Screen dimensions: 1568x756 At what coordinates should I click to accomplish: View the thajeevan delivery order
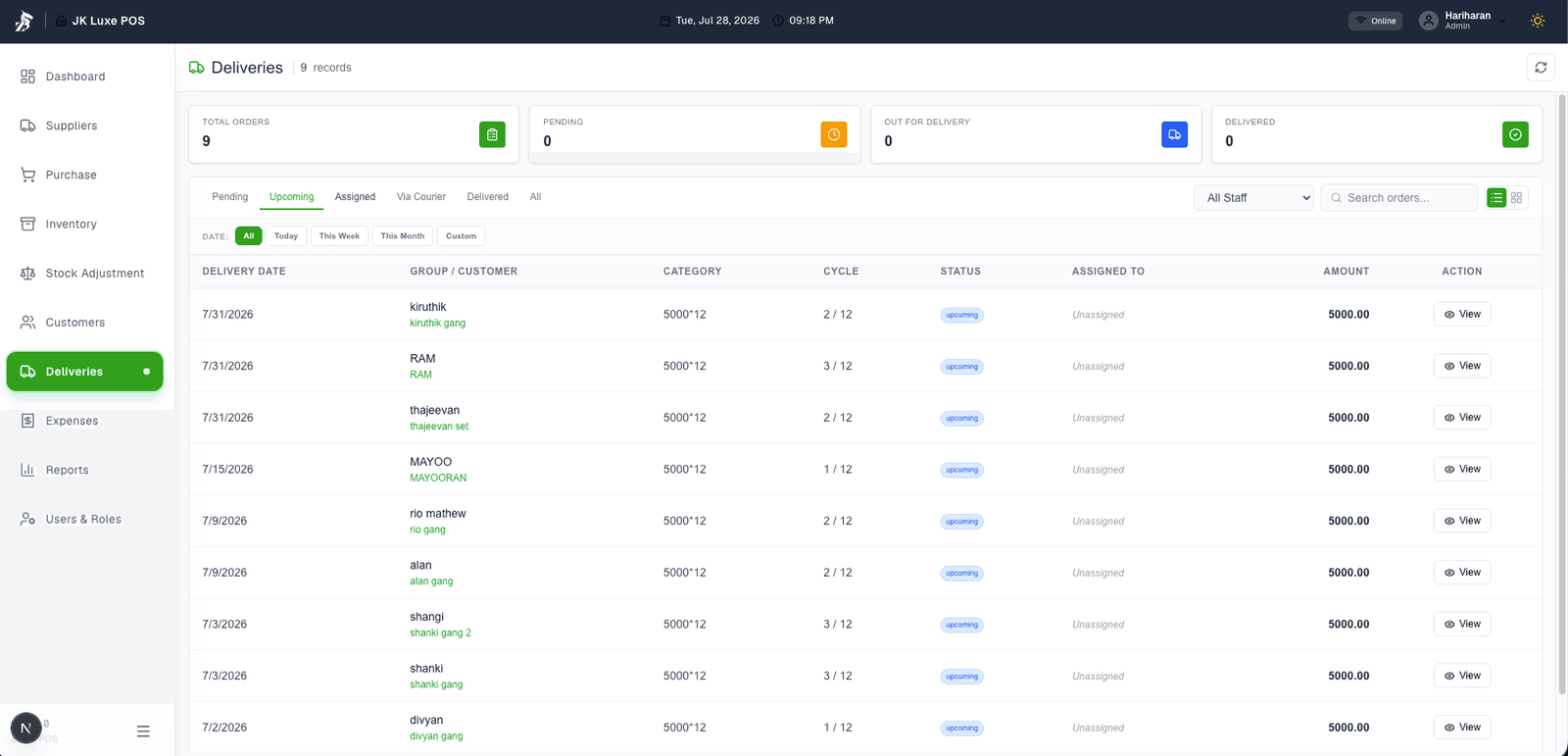1462,418
